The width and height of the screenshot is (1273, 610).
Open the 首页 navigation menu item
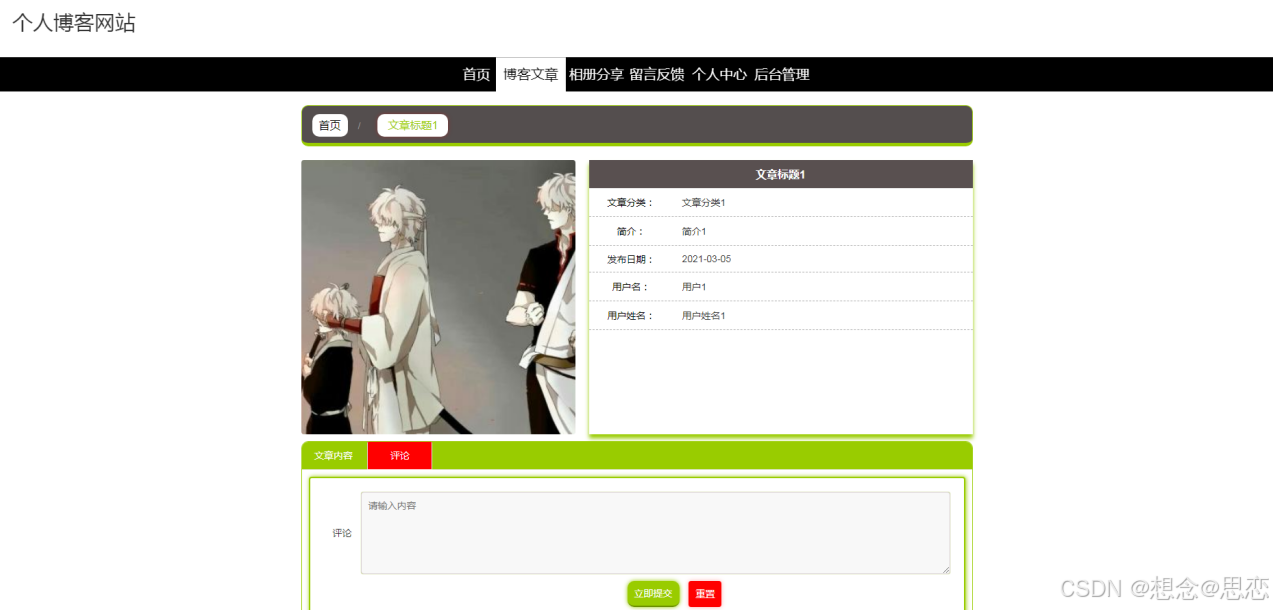(476, 74)
